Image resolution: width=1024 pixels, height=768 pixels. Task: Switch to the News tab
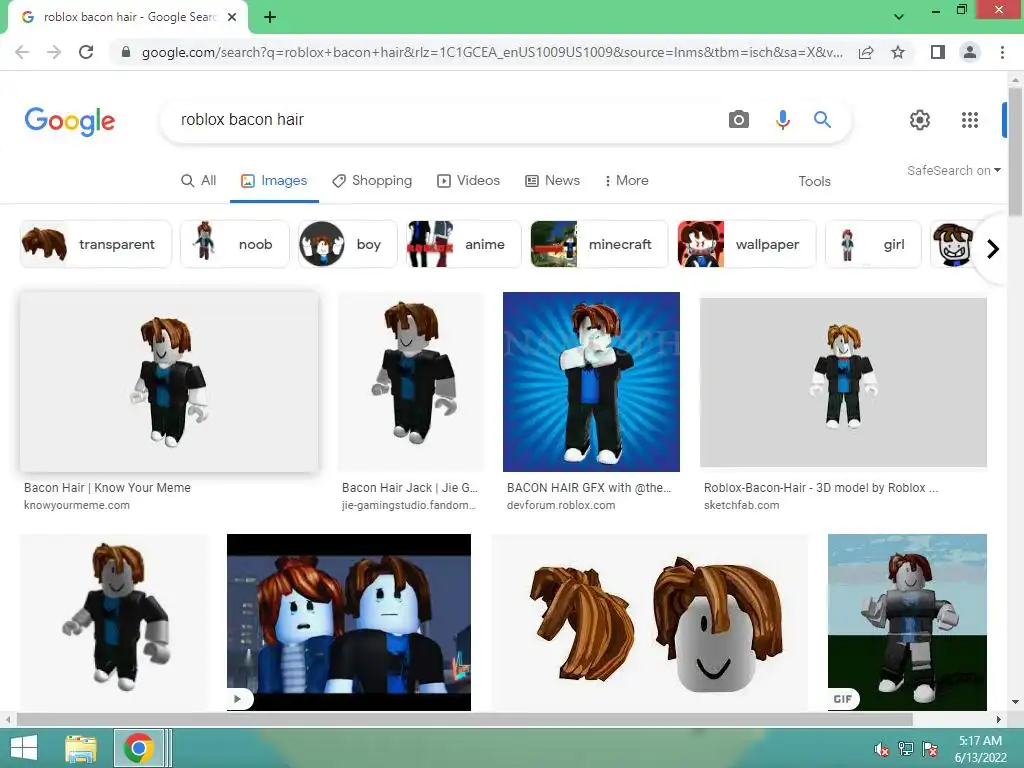[552, 181]
